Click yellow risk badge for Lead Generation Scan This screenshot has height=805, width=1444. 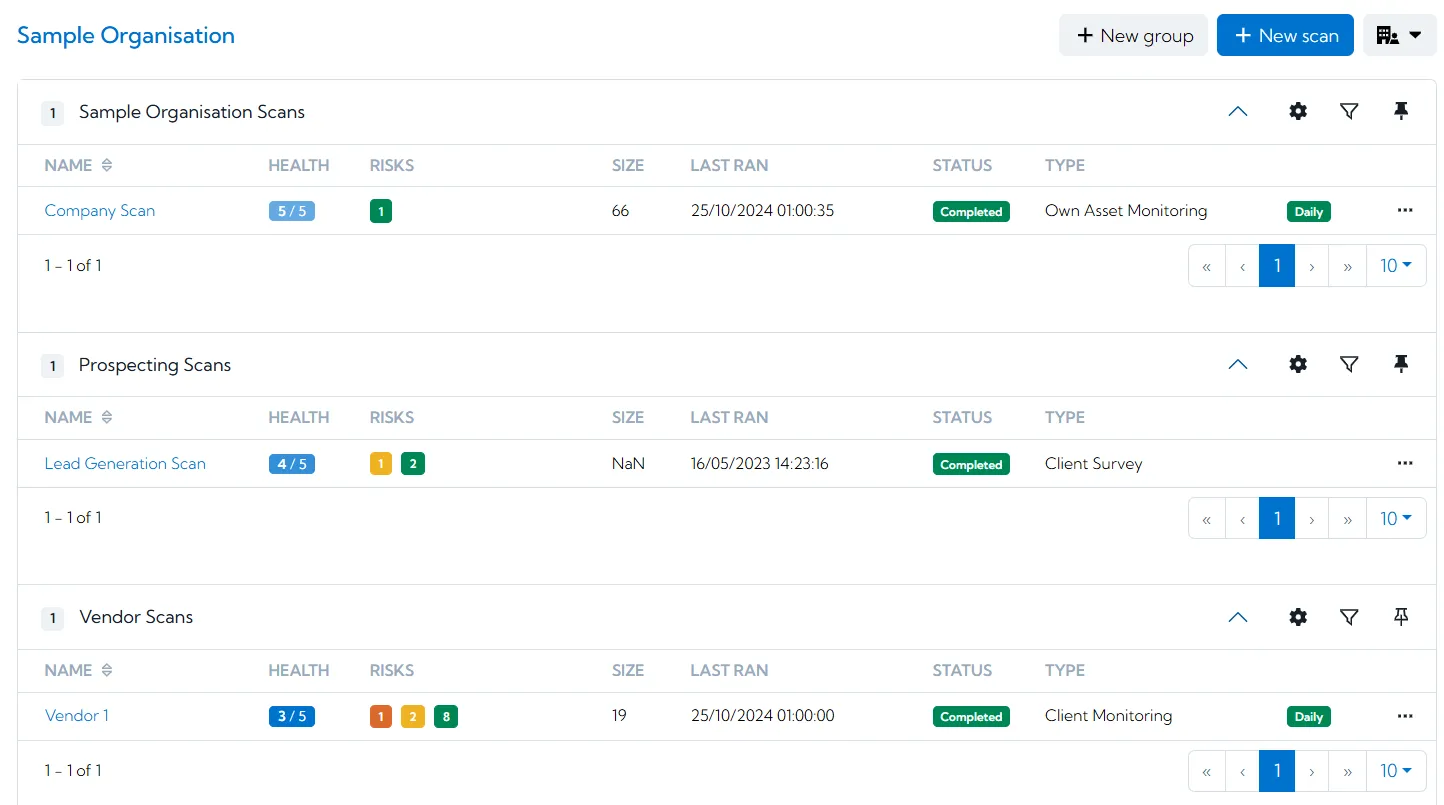tap(380, 464)
